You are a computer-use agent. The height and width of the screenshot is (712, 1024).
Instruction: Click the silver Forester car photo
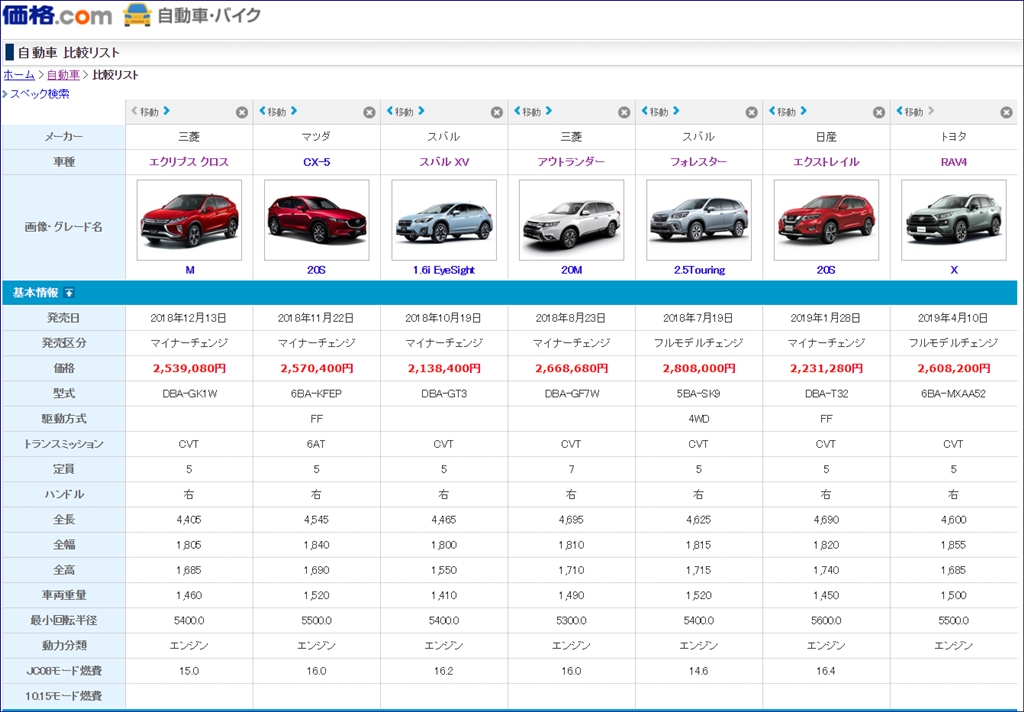(x=699, y=220)
